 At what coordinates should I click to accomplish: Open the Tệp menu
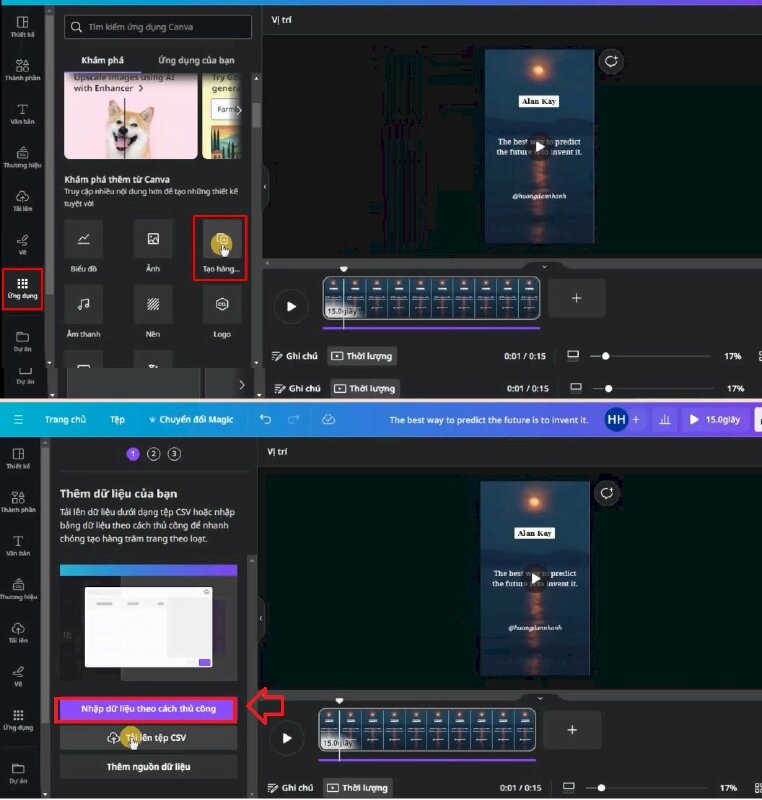pos(117,419)
